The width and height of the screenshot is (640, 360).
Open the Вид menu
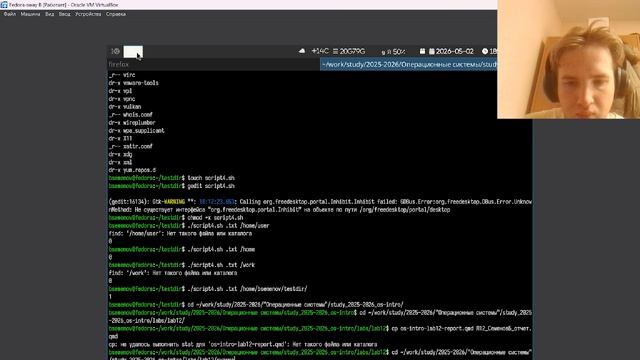click(x=49, y=14)
